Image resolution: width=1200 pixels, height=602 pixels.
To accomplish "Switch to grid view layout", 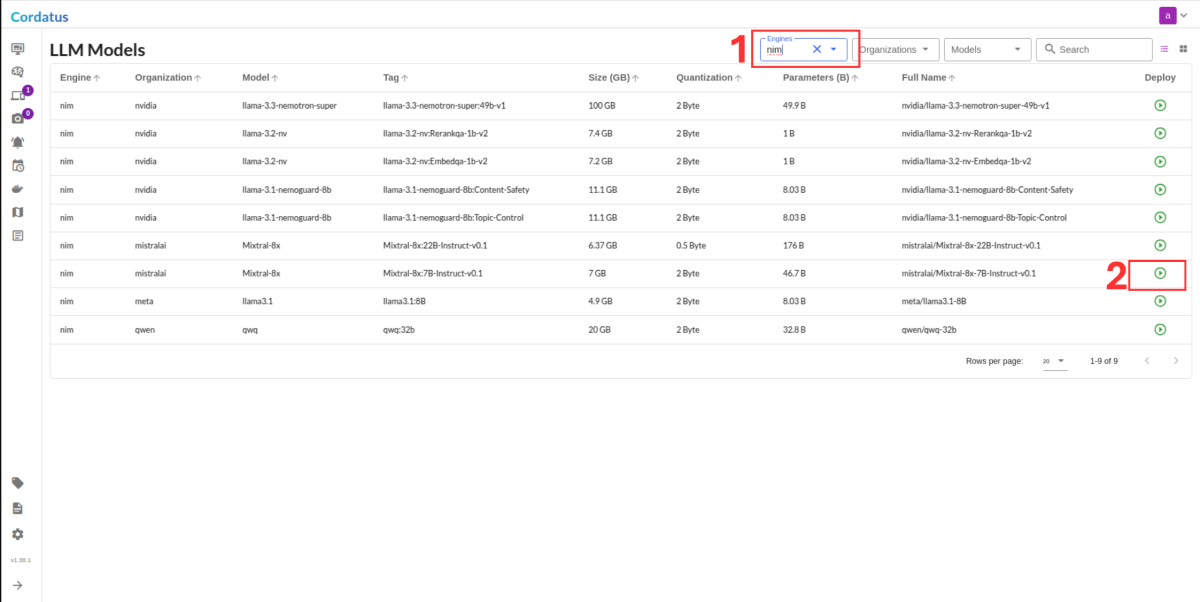I will (1183, 49).
